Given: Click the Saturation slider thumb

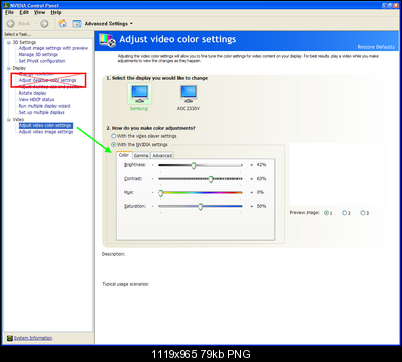Looking at the screenshot, I should tap(200, 207).
